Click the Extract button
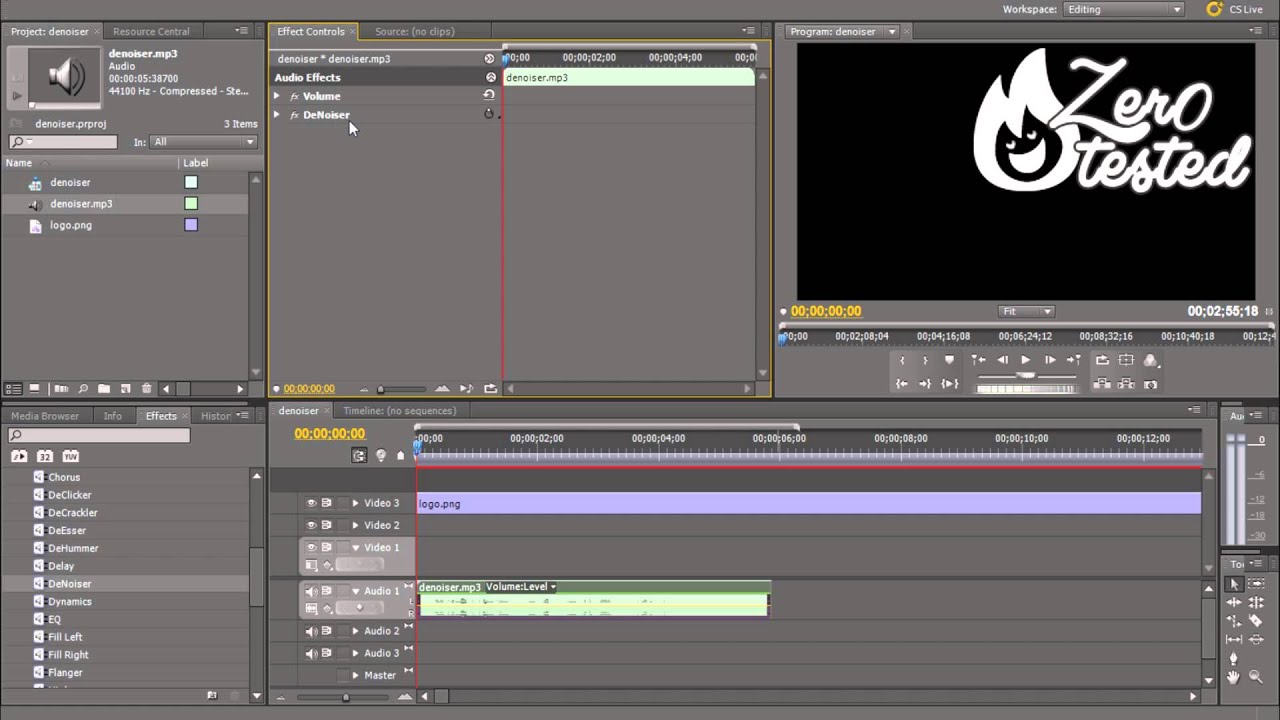The width and height of the screenshot is (1280, 720). point(1126,383)
